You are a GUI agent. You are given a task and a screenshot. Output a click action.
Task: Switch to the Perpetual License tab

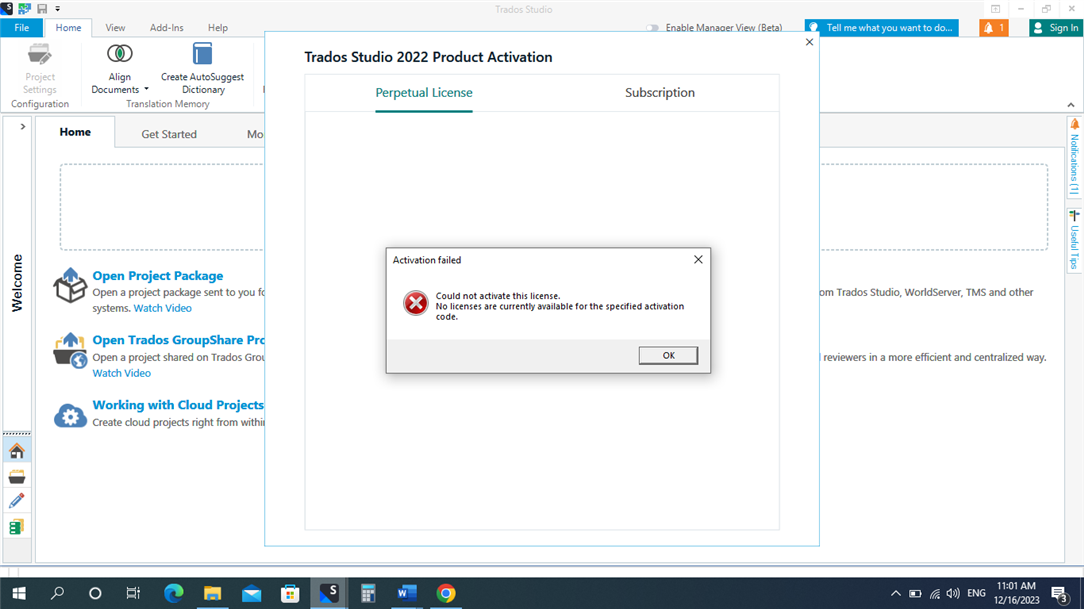[x=424, y=93]
